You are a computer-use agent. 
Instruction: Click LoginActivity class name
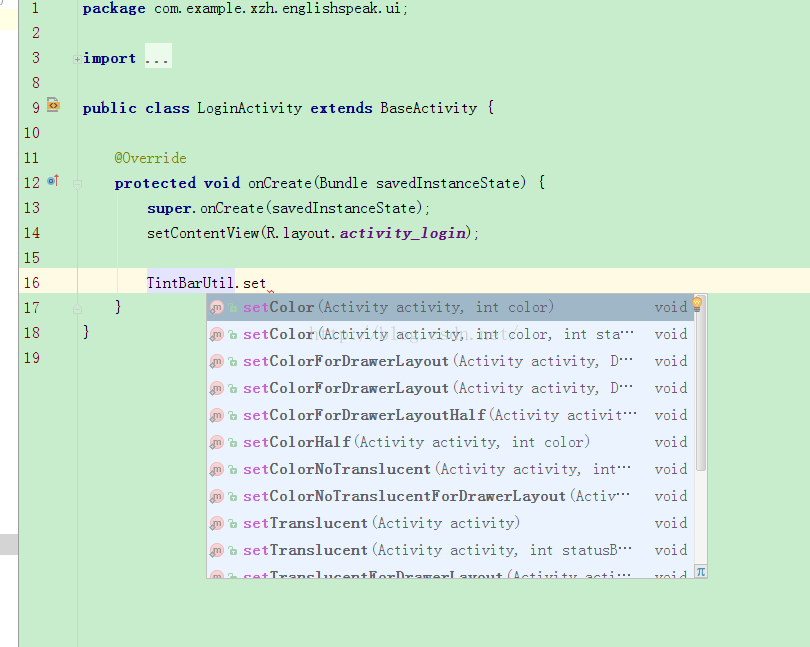coord(250,108)
